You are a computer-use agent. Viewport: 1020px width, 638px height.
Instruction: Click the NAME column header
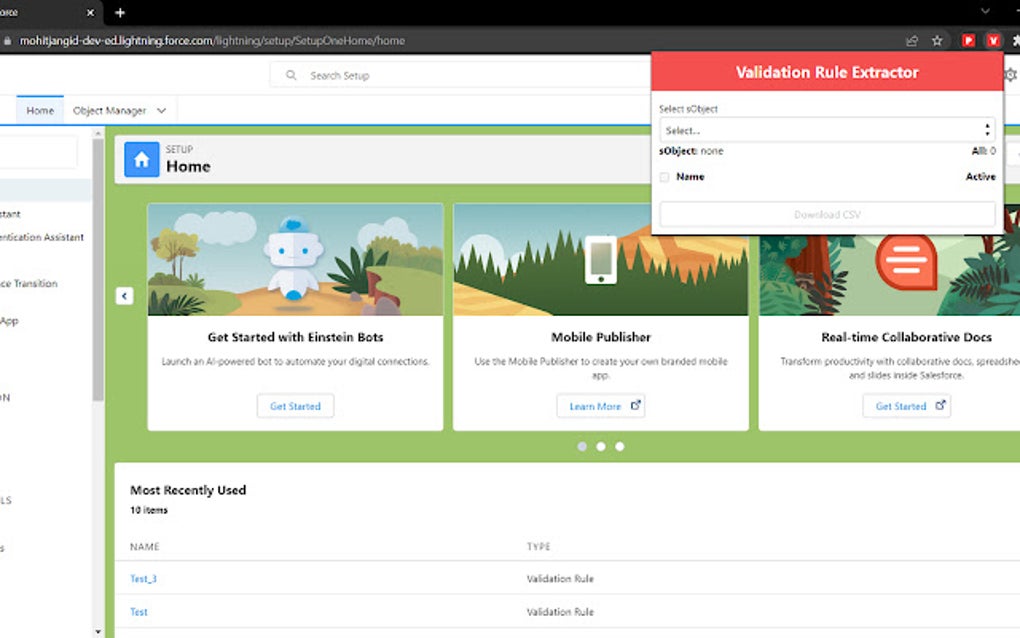click(x=144, y=546)
